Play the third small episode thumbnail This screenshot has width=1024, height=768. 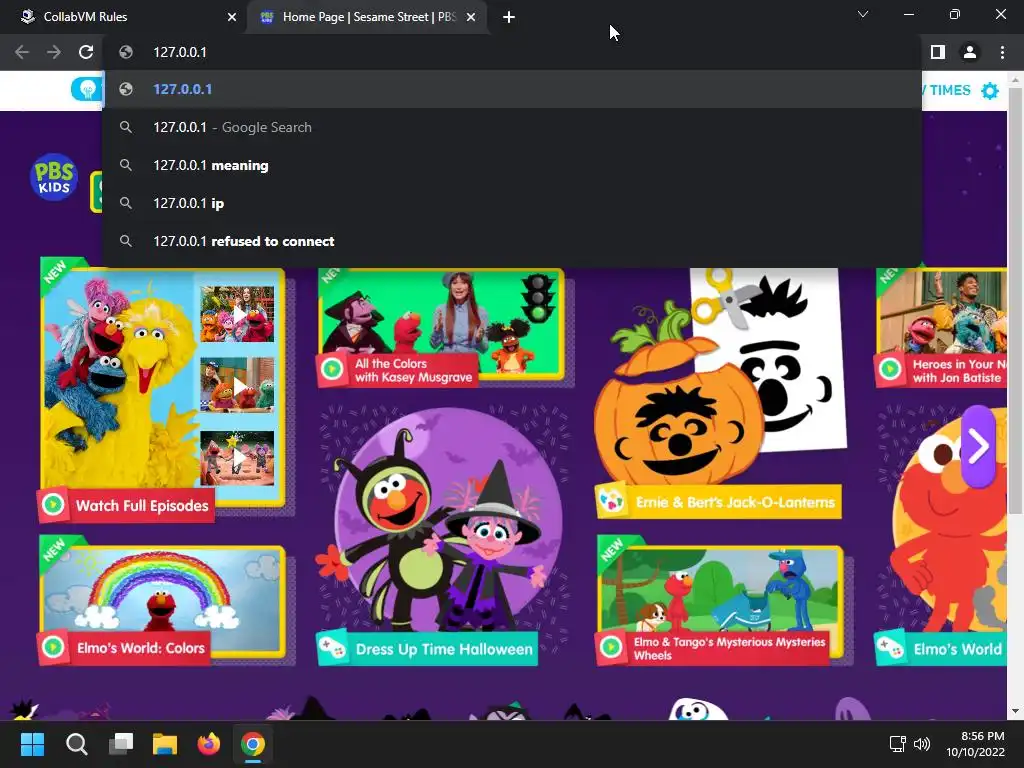click(x=237, y=458)
